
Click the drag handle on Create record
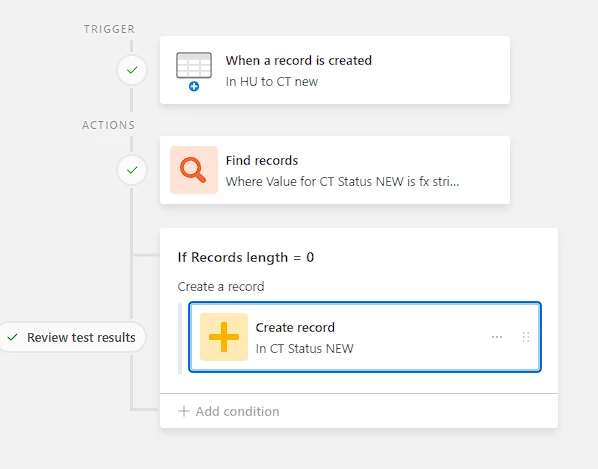[x=526, y=337]
